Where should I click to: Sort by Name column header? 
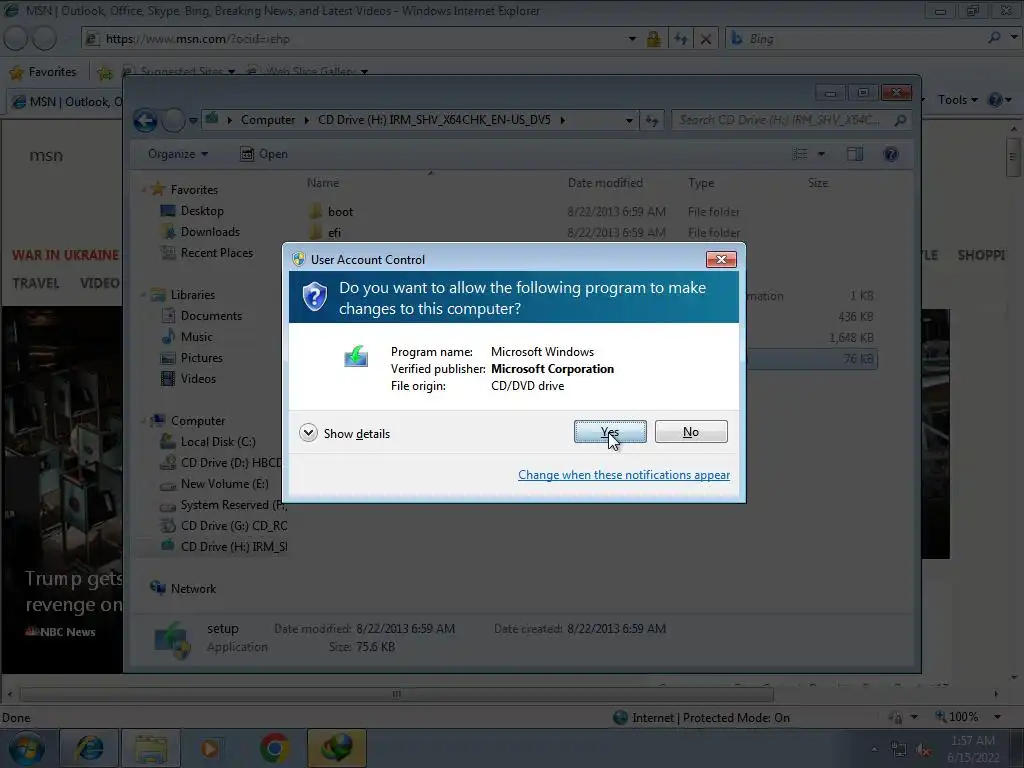point(323,183)
